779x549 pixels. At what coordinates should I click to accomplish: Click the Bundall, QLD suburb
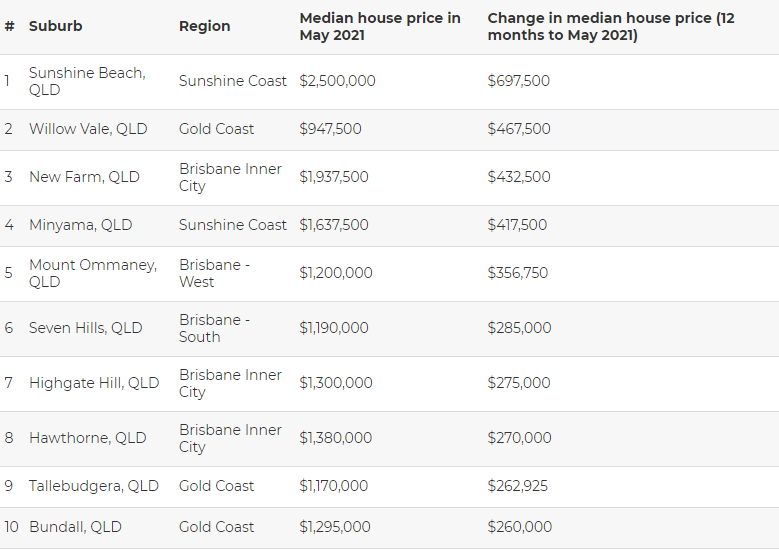pyautogui.click(x=75, y=527)
